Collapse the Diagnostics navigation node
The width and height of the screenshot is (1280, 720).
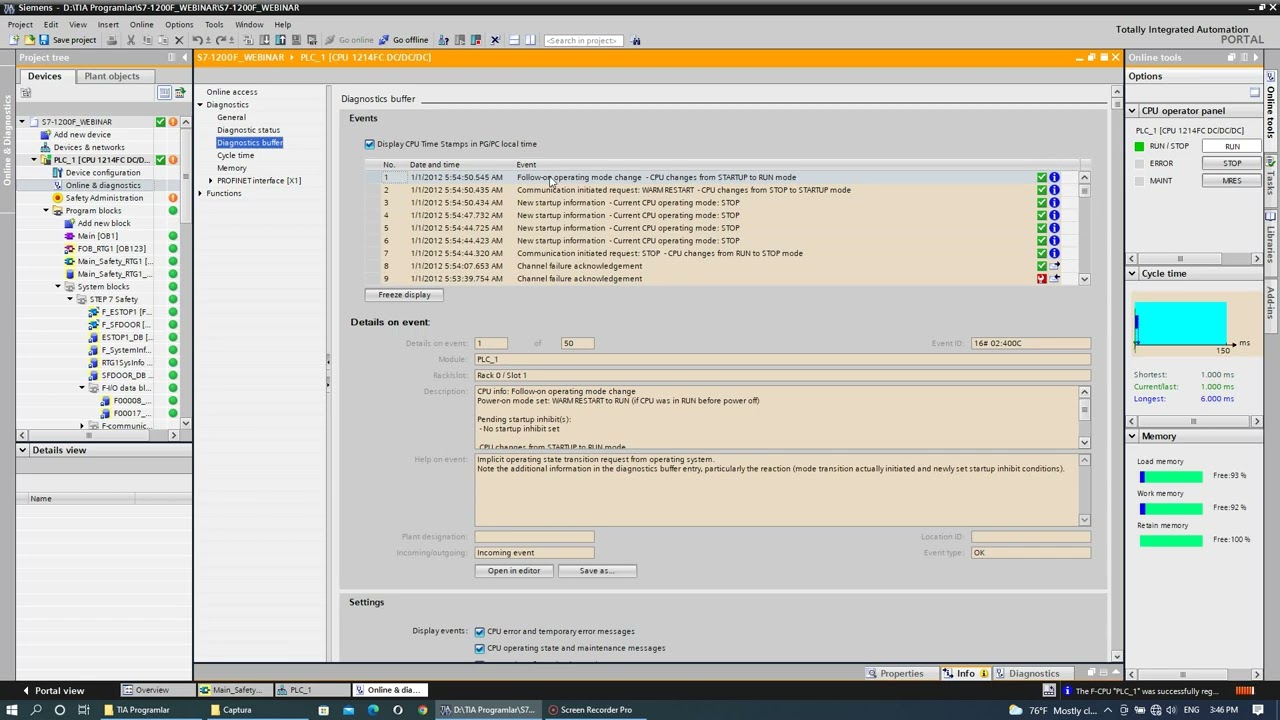point(200,105)
